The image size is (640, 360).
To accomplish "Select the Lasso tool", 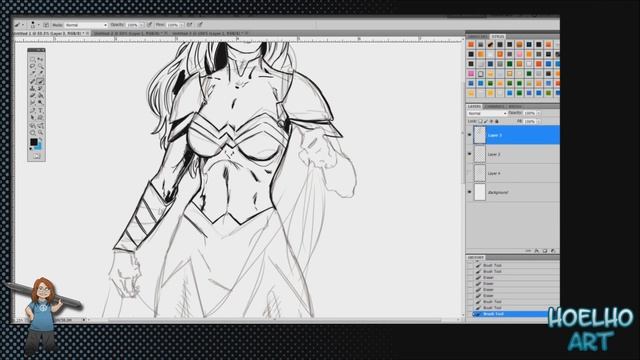I will pyautogui.click(x=33, y=66).
